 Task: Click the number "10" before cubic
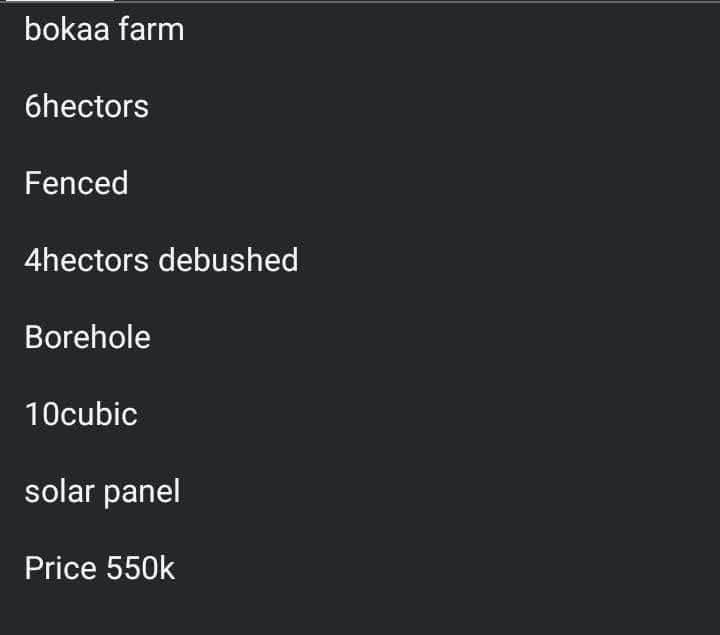[x=42, y=414]
